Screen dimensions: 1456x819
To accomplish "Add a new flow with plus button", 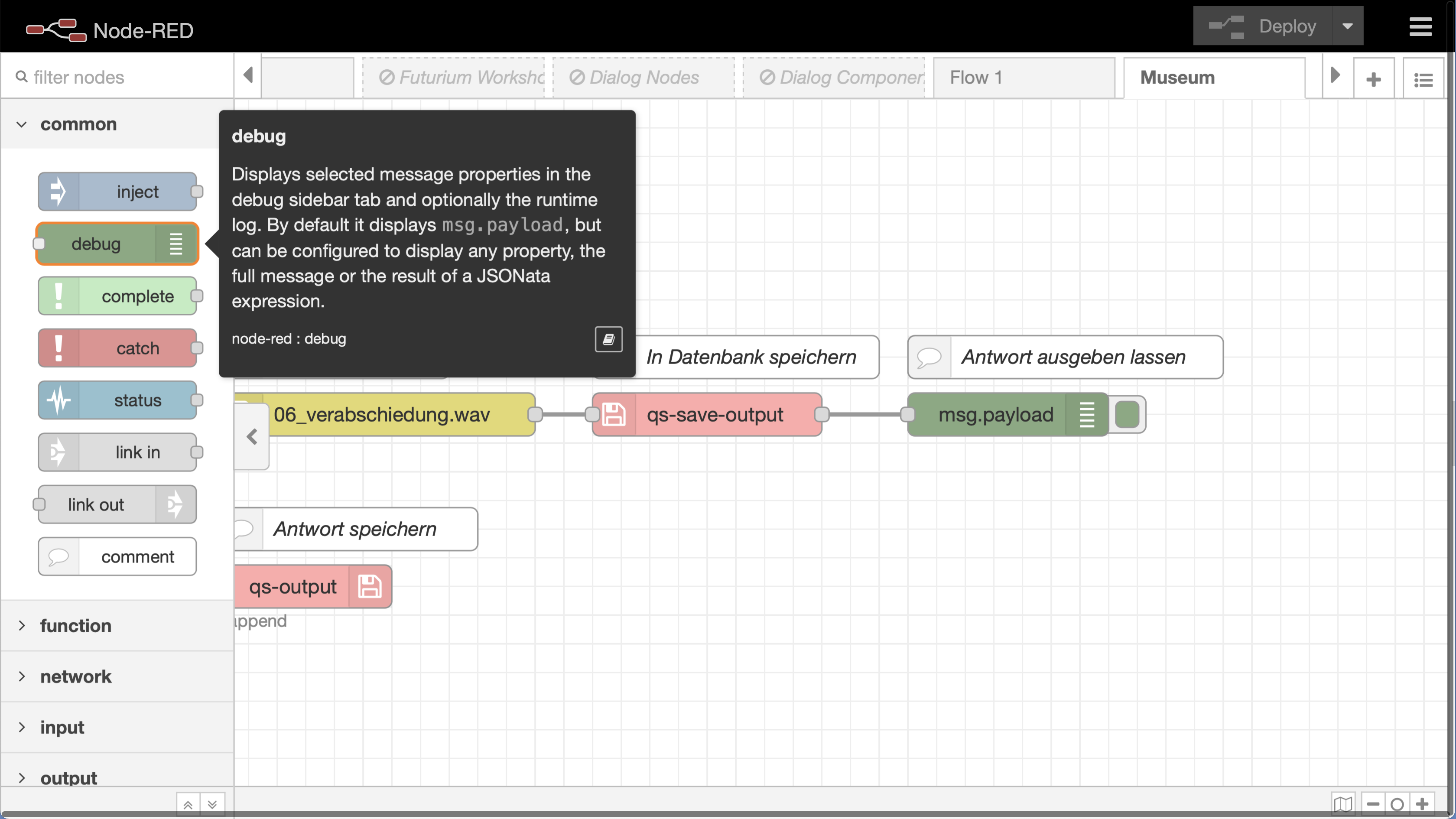I will point(1374,78).
